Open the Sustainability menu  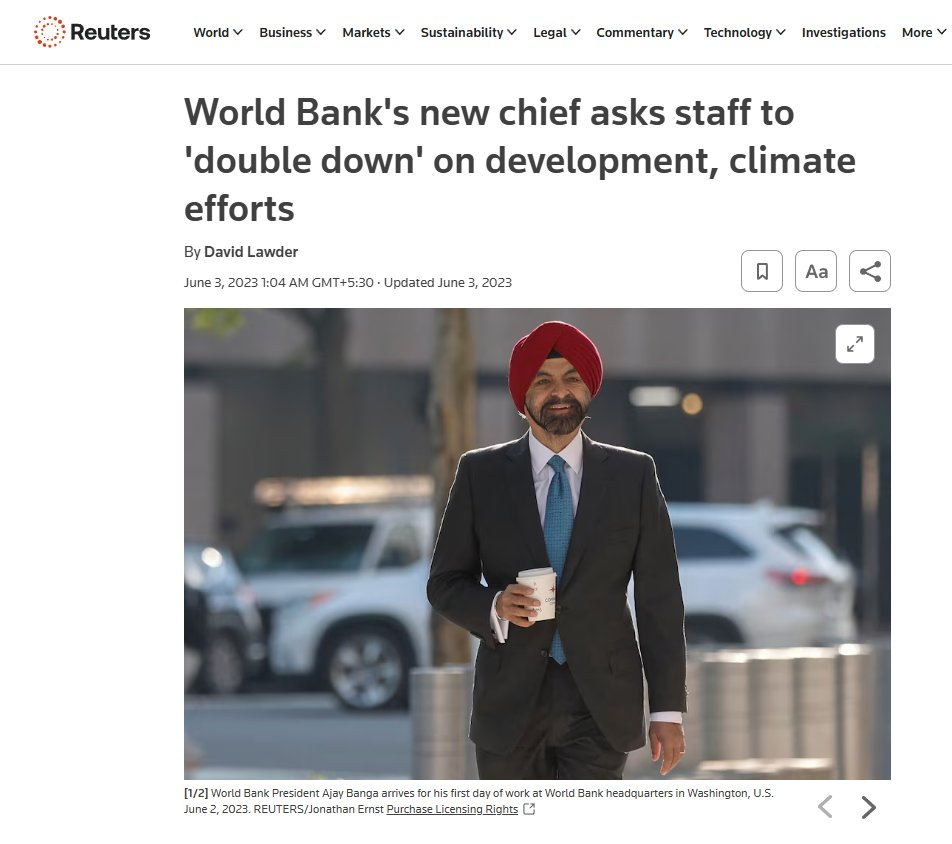pos(468,32)
